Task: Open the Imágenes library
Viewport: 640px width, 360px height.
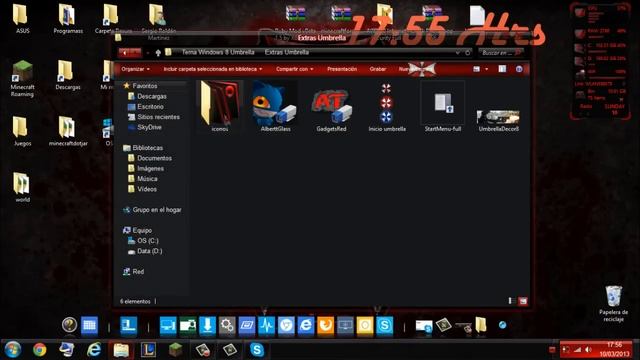Action: pyautogui.click(x=150, y=168)
